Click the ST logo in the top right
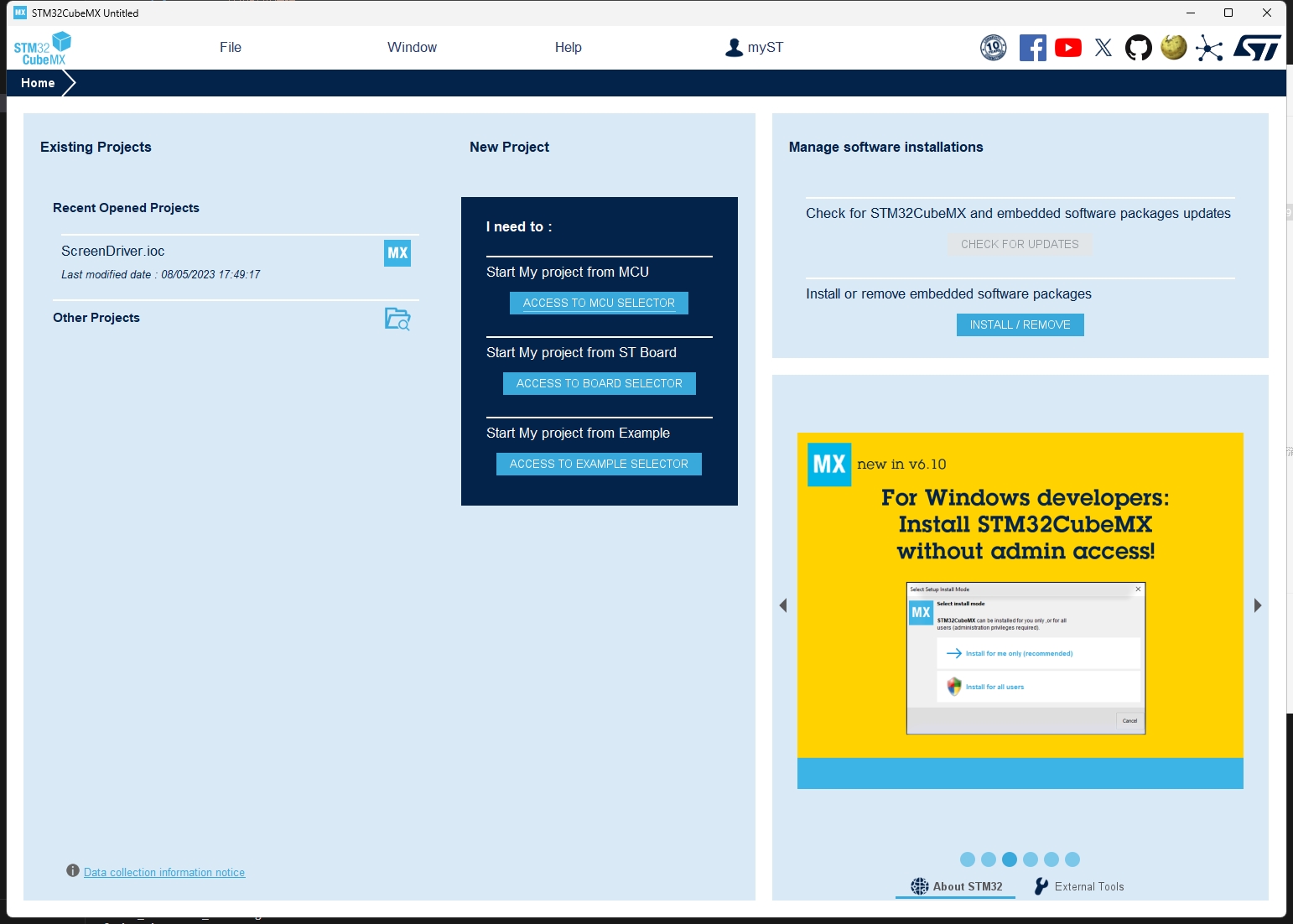This screenshot has height=924, width=1293. coord(1256,48)
